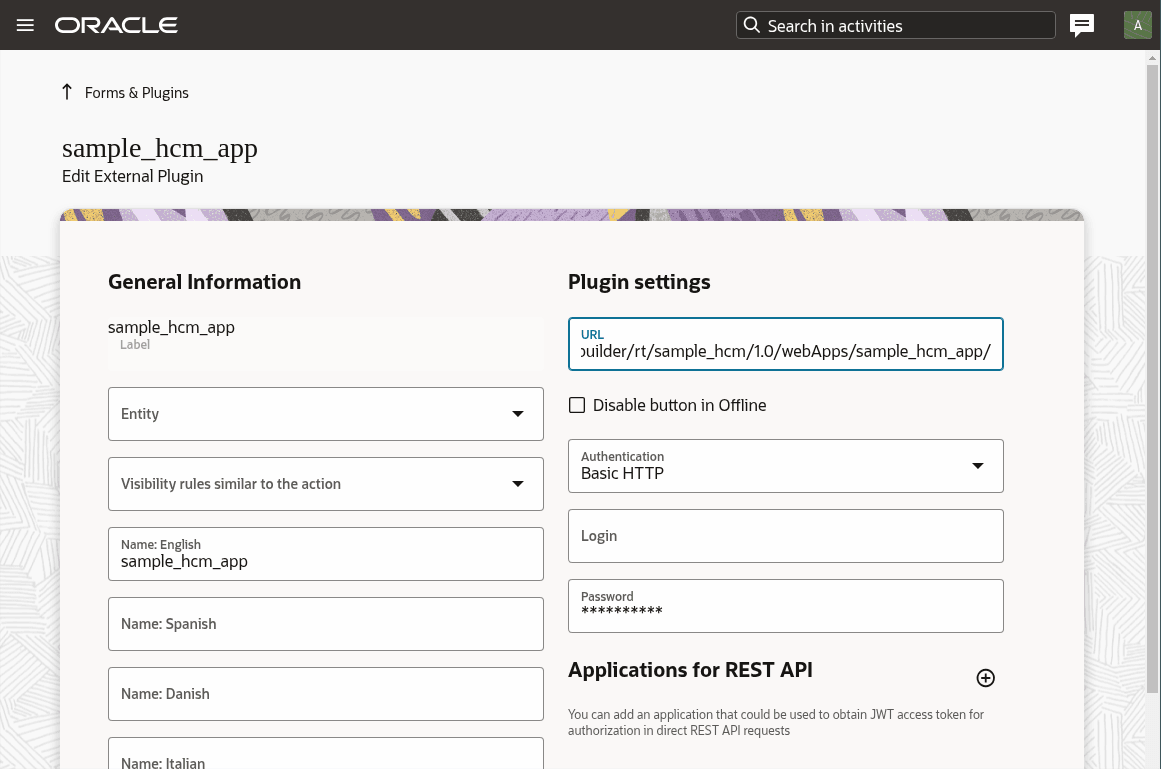Open the chat messages icon
The image size is (1161, 769).
(x=1082, y=25)
